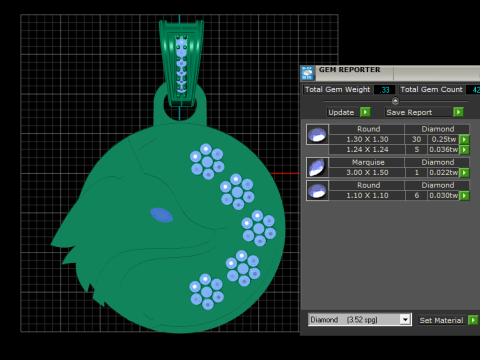Click the 0.25tw weight cell
The height and width of the screenshot is (360, 480).
(444, 139)
